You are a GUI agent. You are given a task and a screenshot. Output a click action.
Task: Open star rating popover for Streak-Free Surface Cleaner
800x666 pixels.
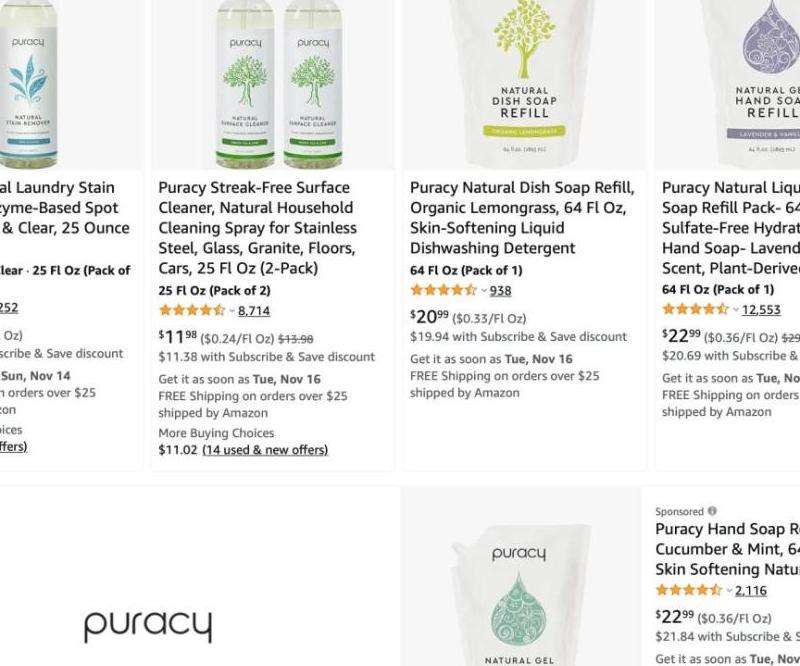coord(232,311)
